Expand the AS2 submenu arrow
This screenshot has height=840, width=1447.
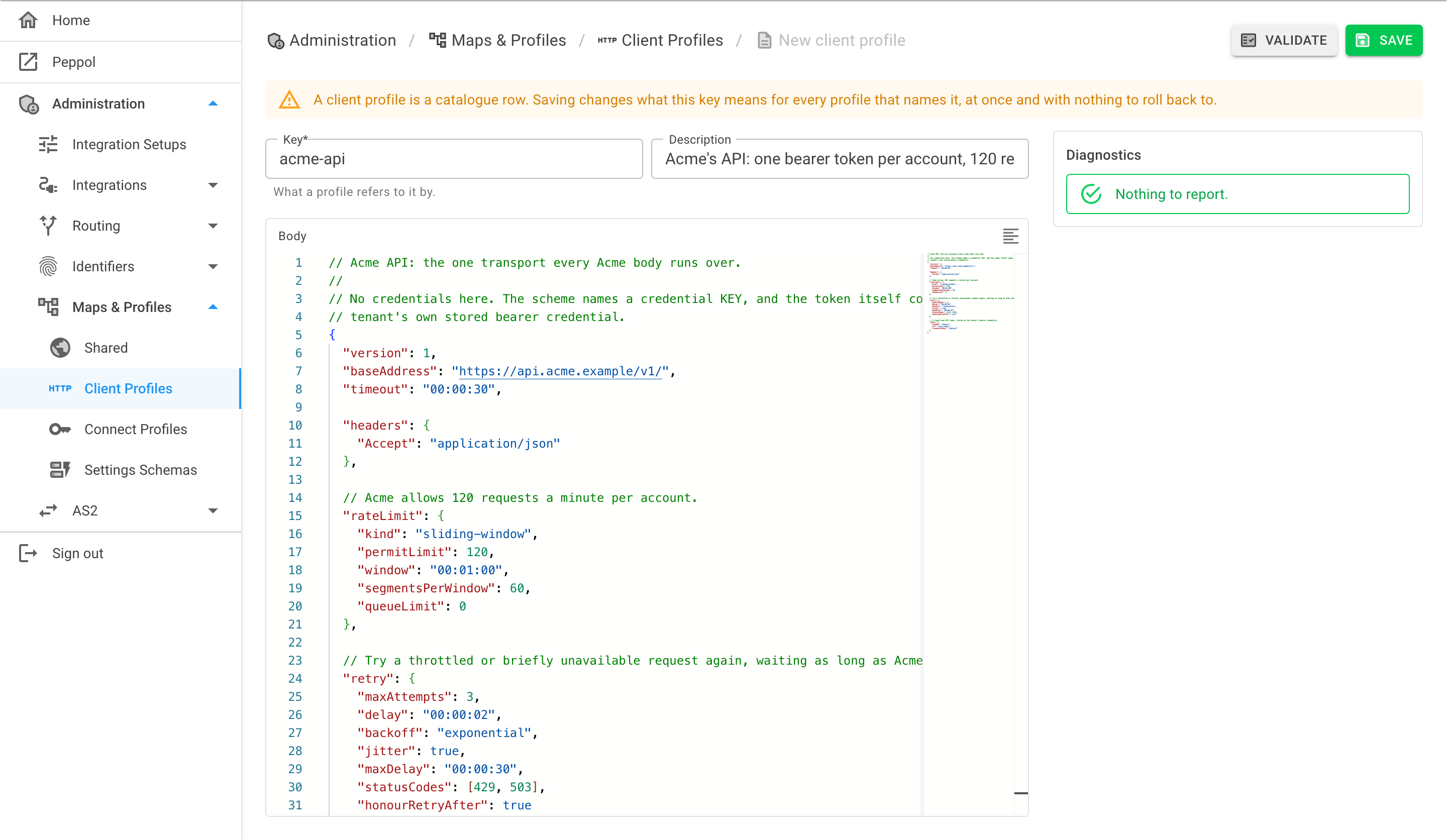(x=213, y=510)
